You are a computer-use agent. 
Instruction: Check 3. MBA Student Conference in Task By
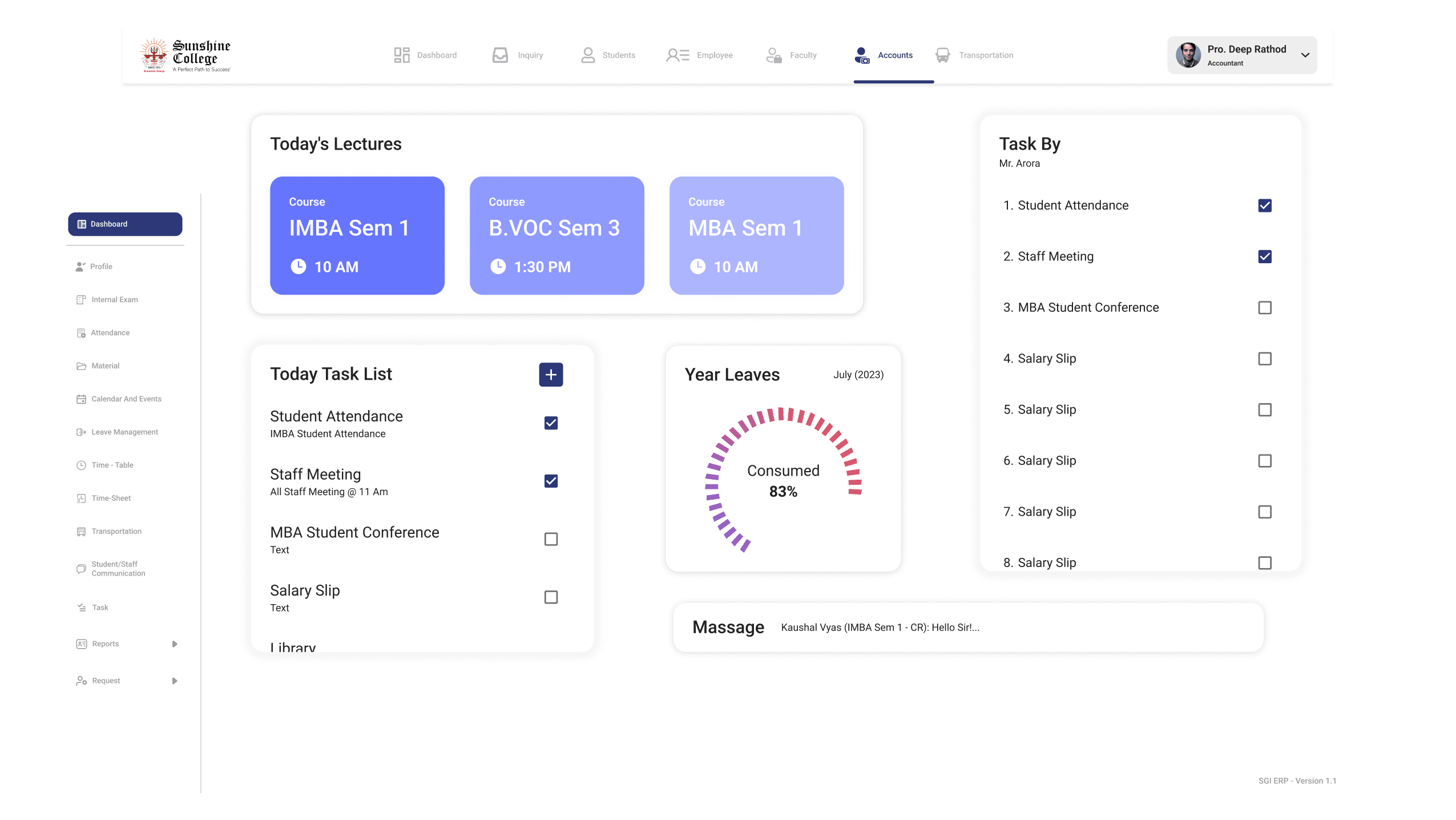(1265, 308)
